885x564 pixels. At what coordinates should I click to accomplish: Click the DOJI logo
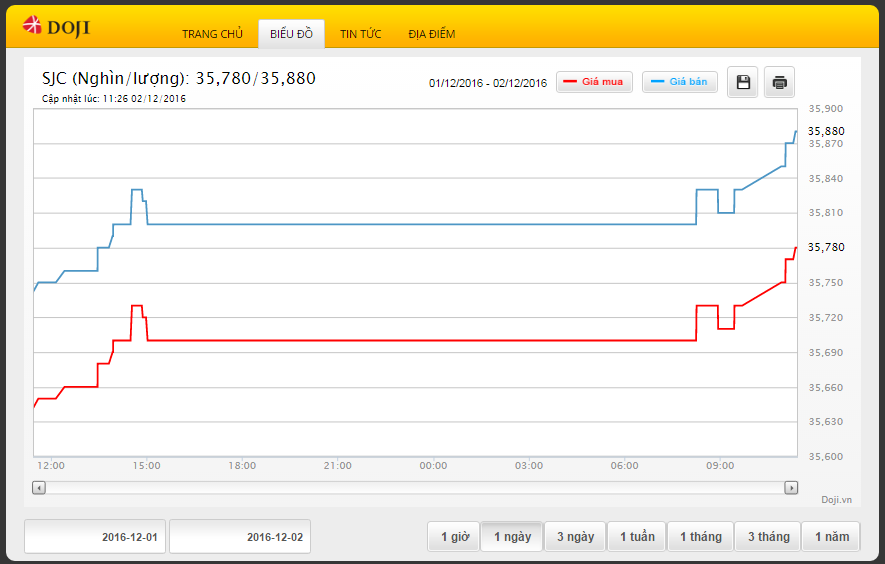[x=56, y=27]
